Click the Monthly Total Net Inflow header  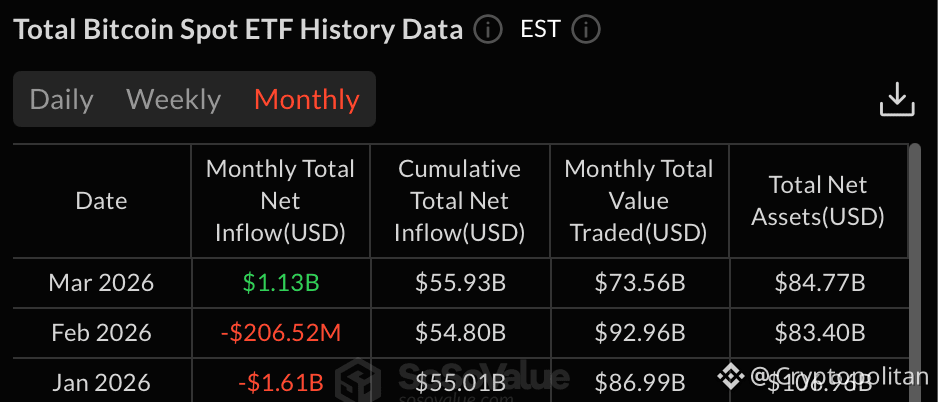pos(280,201)
